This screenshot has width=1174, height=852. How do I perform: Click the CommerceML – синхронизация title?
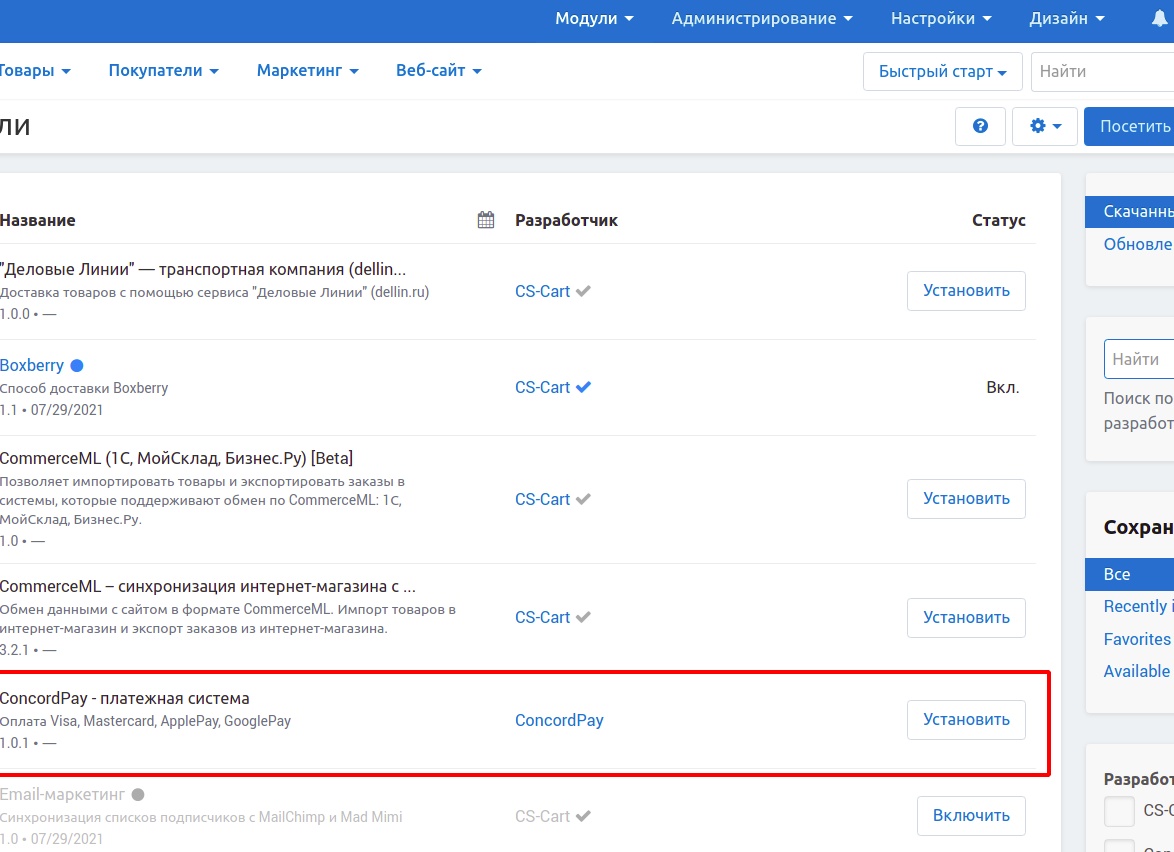[208, 585]
